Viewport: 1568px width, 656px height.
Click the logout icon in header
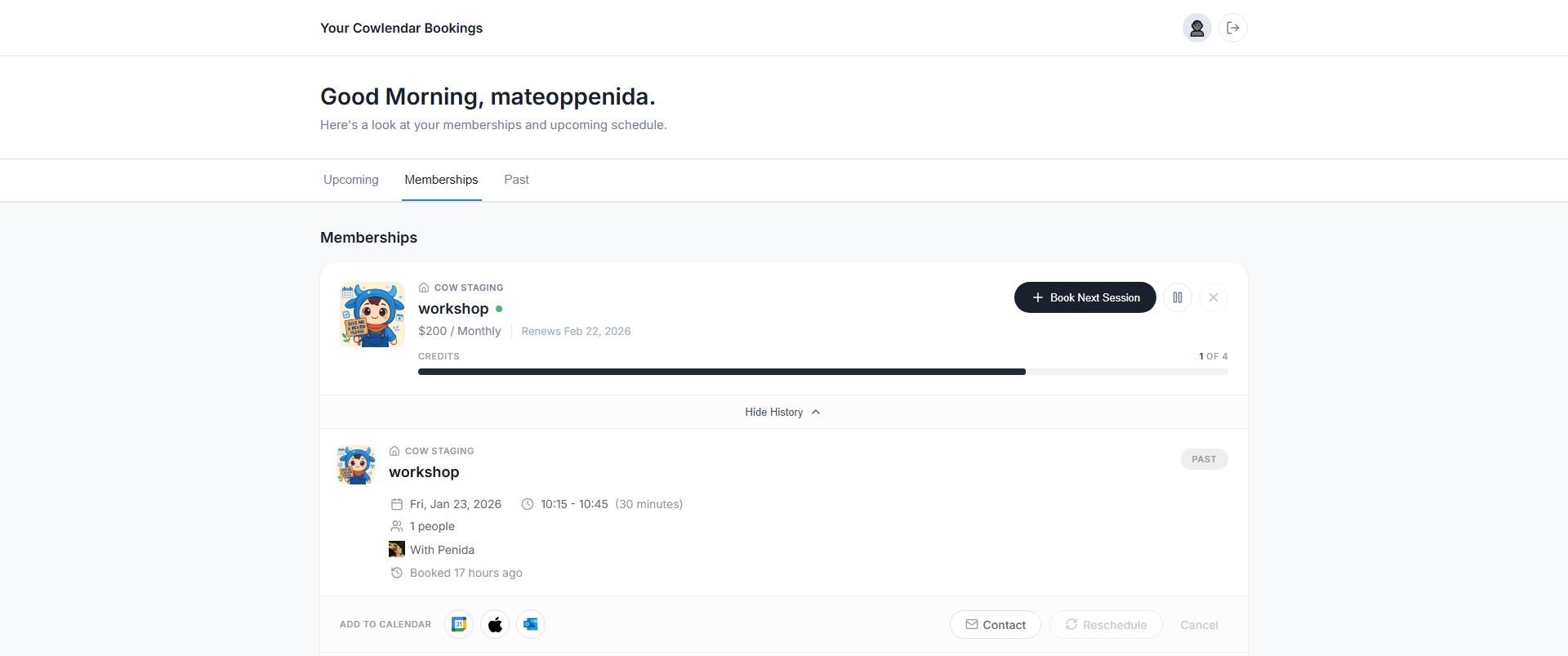point(1232,28)
